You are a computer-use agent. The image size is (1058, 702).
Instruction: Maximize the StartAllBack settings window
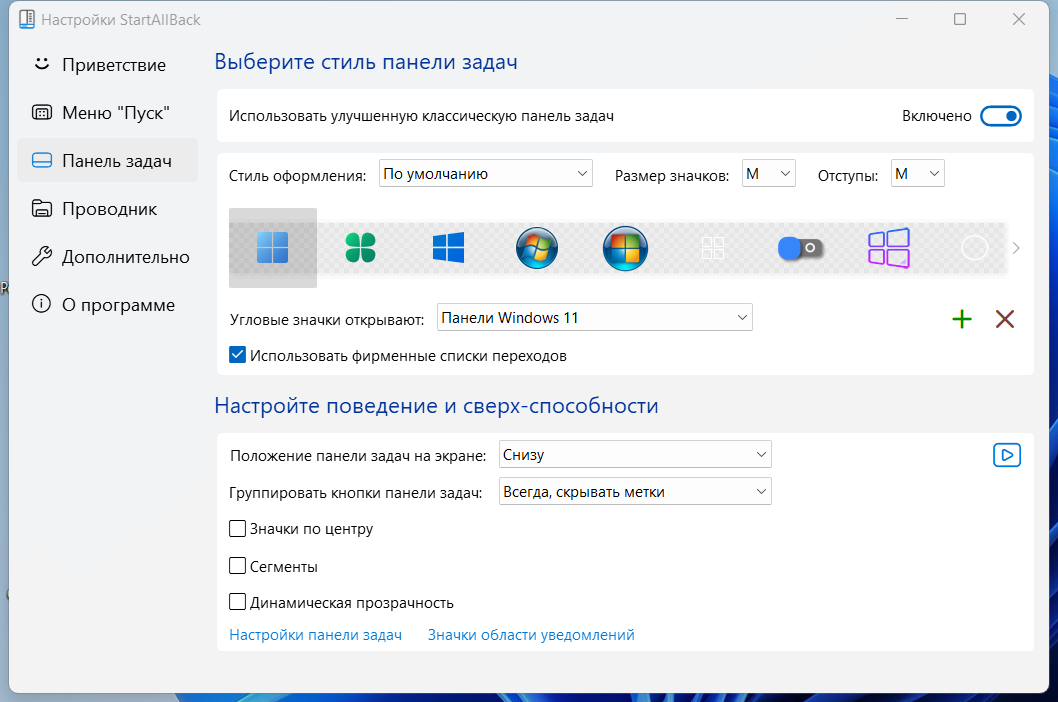point(959,20)
